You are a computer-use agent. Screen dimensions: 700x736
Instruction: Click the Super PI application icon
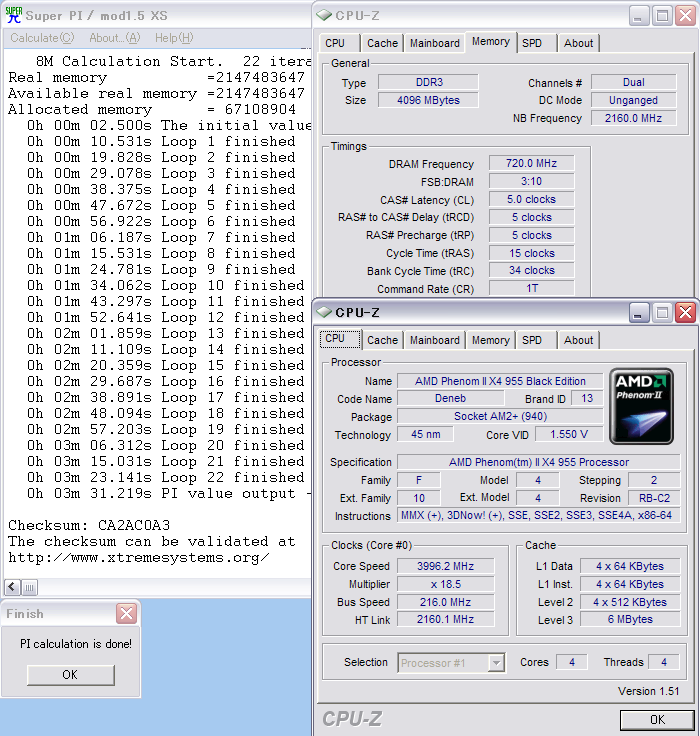(x=14, y=15)
